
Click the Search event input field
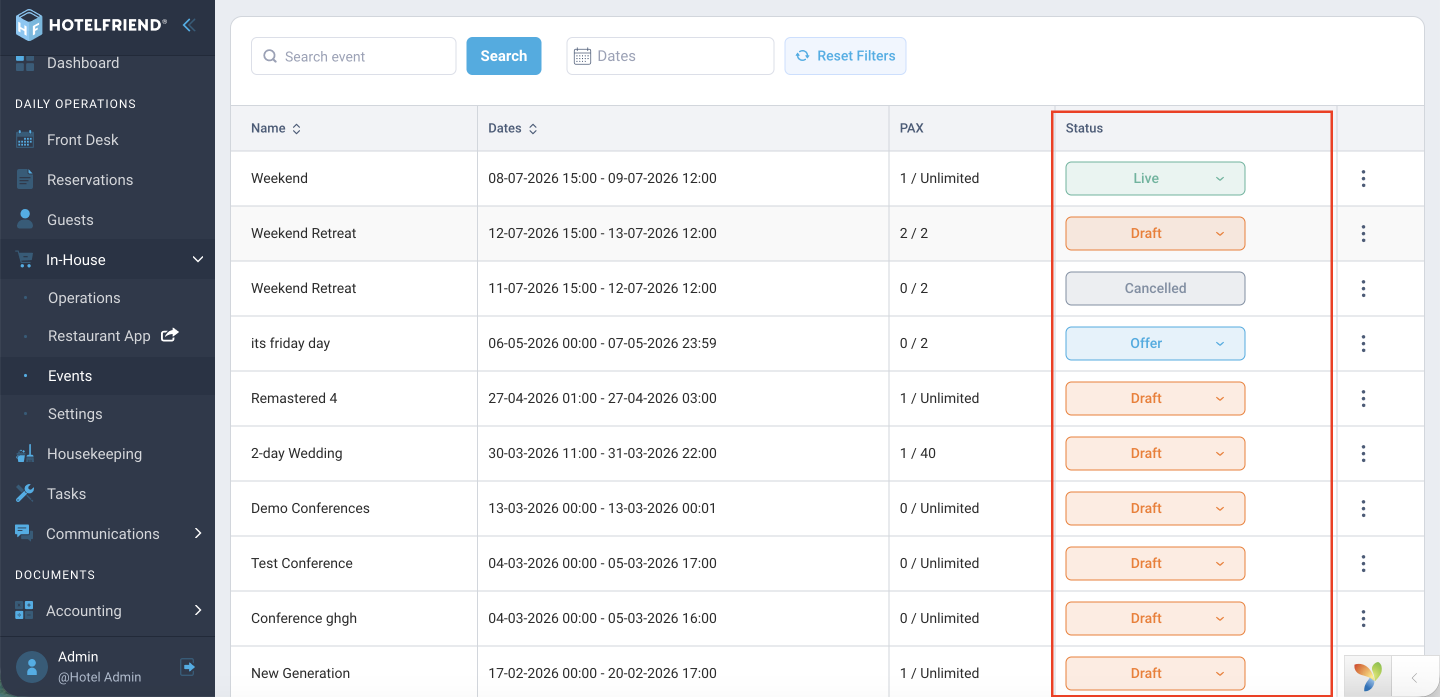point(354,56)
